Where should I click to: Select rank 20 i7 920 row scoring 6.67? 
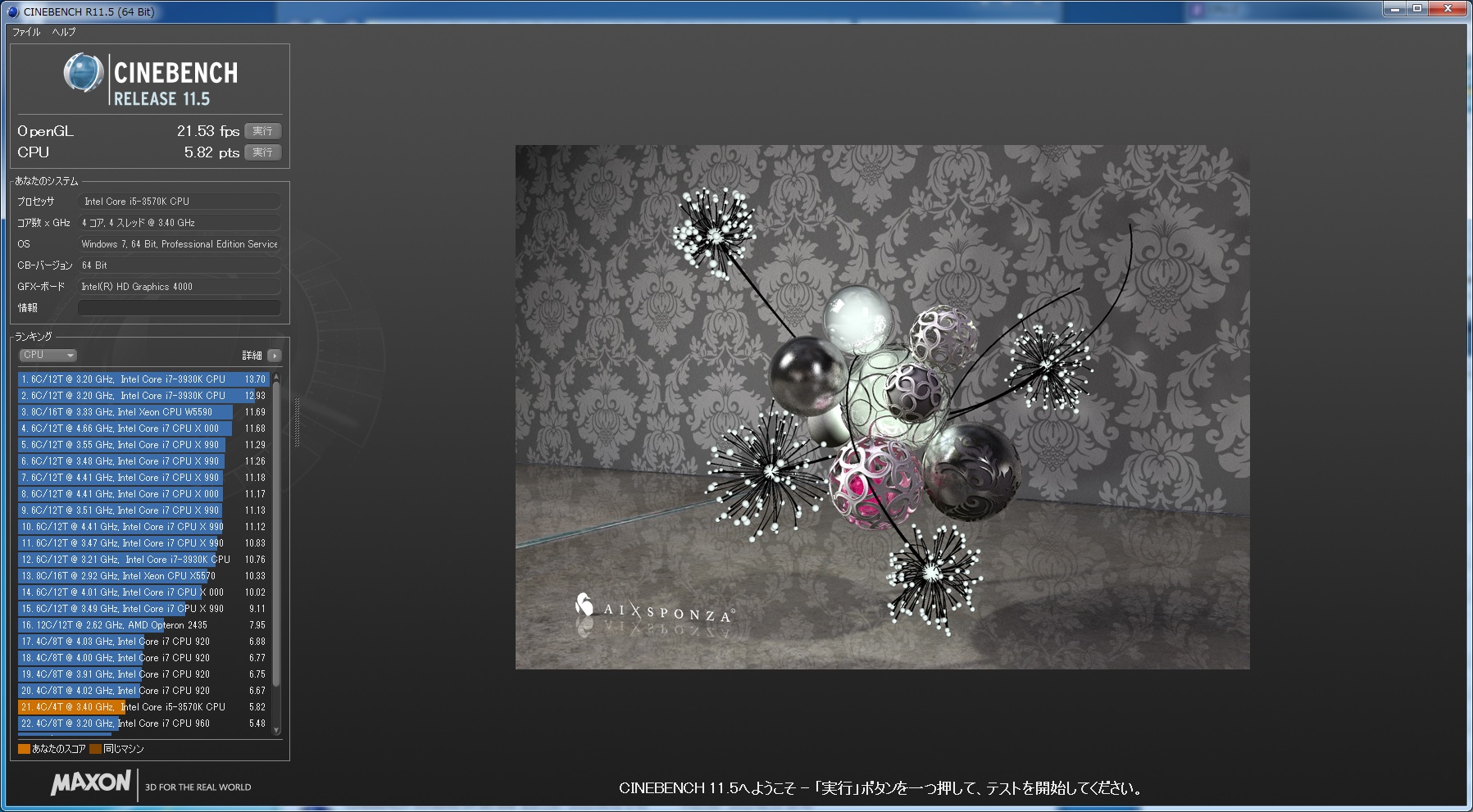pos(144,691)
